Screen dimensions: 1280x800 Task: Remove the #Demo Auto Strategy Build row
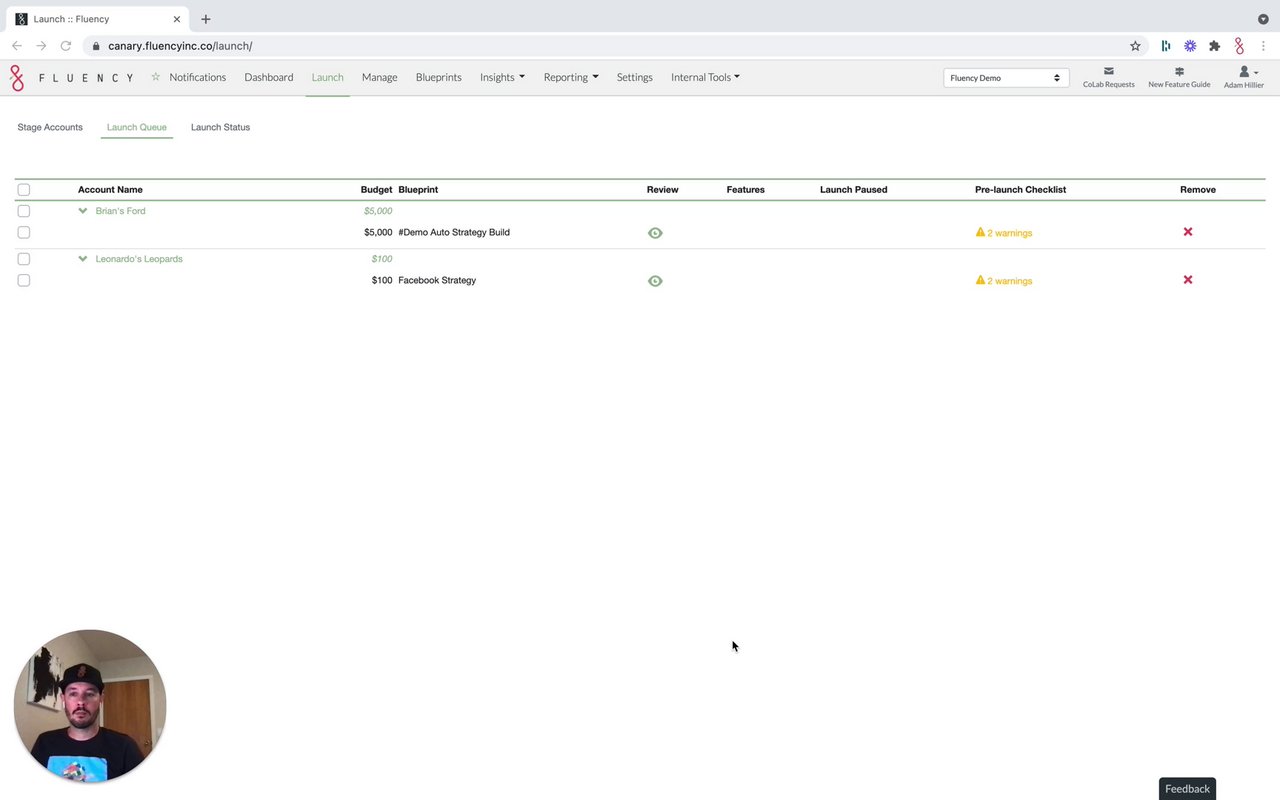coord(1188,232)
